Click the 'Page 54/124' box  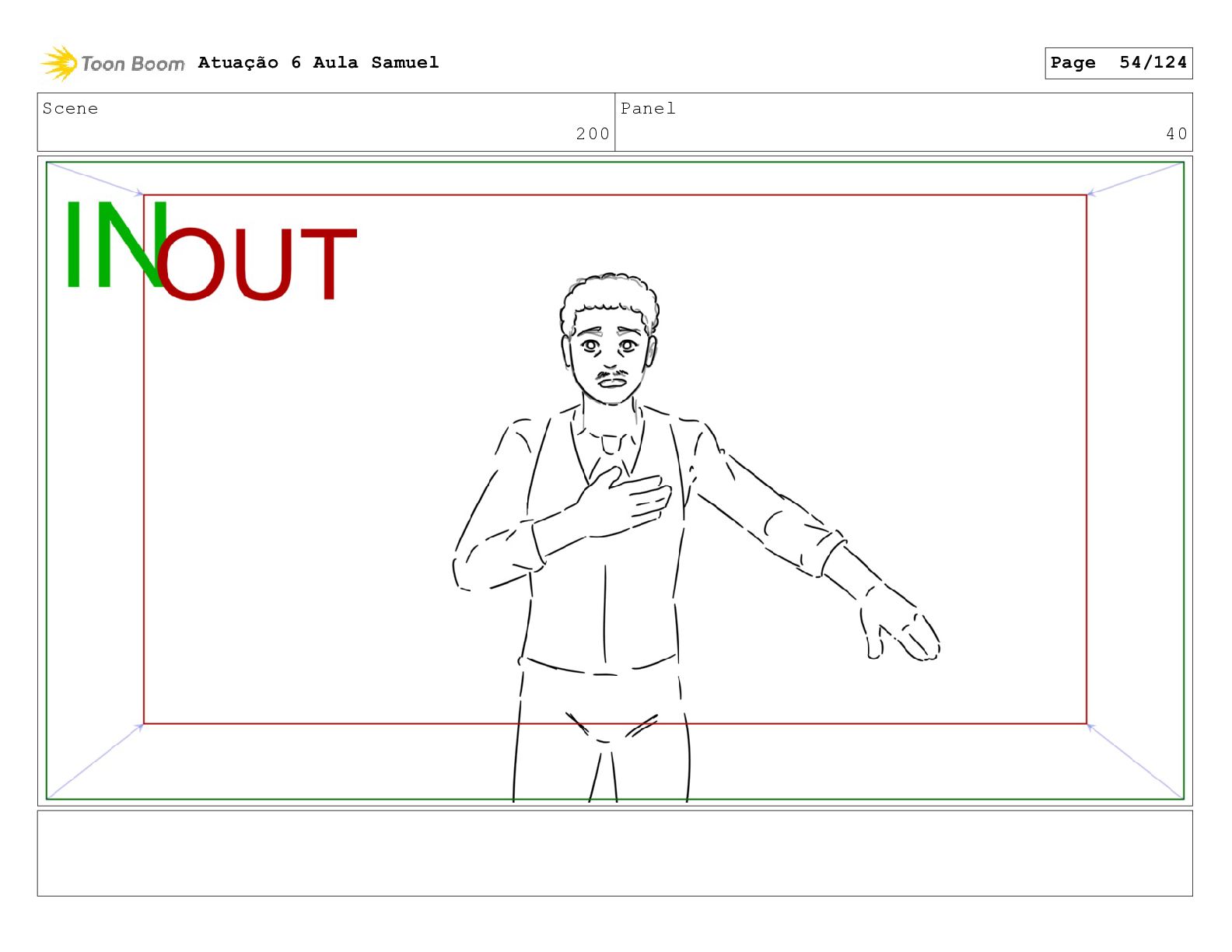(x=1118, y=63)
